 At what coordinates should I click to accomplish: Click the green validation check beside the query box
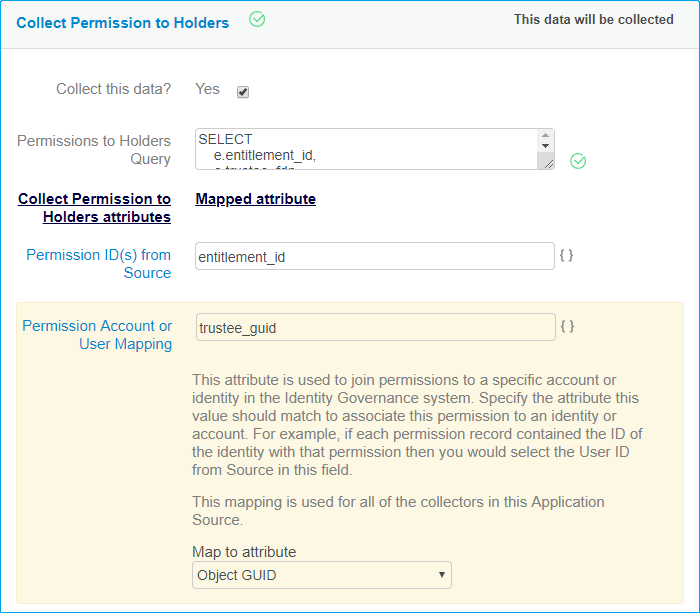pyautogui.click(x=578, y=161)
